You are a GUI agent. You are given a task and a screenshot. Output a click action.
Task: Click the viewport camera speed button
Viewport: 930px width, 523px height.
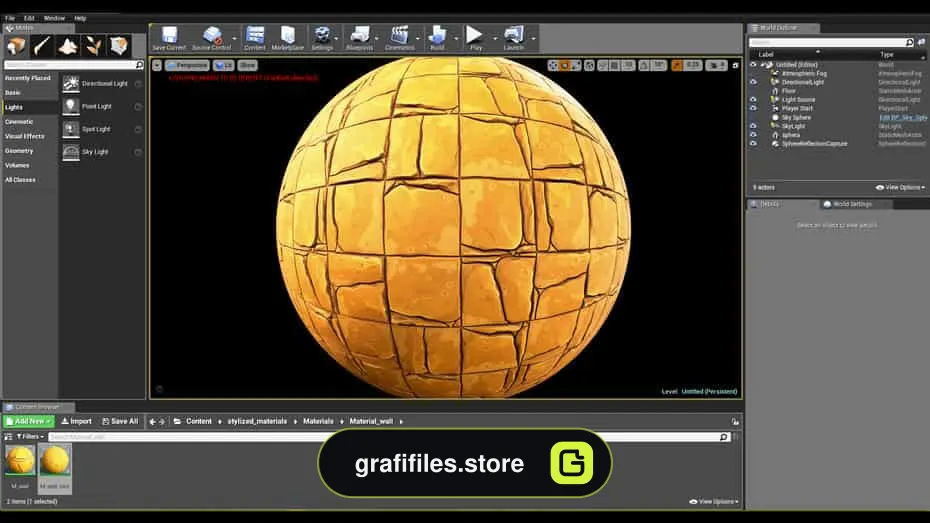[x=716, y=65]
